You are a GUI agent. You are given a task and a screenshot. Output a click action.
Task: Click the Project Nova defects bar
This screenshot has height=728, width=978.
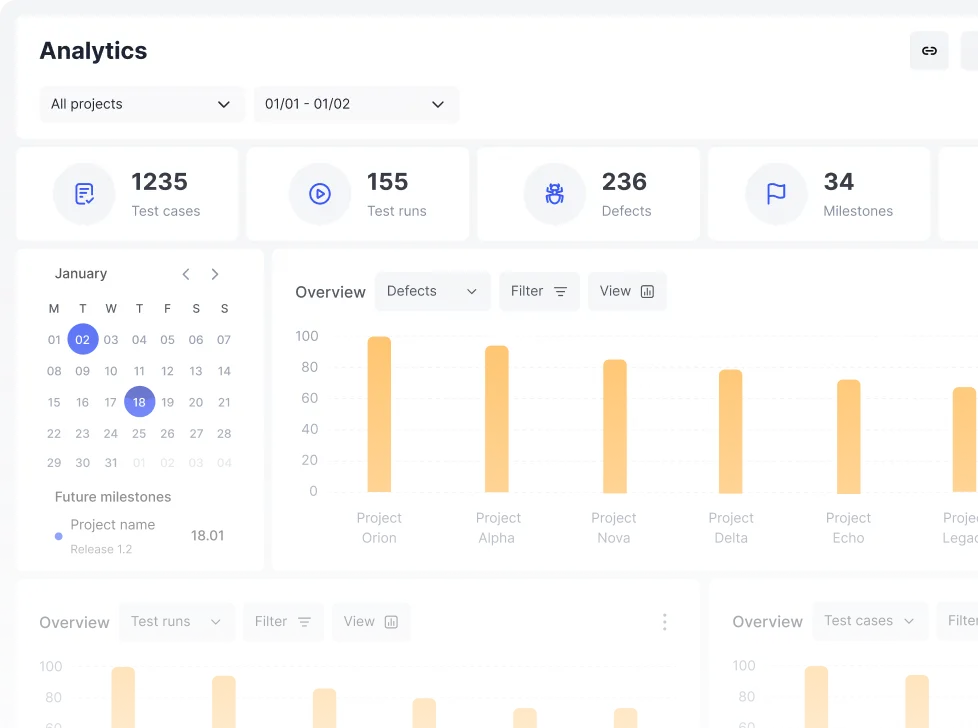click(x=614, y=426)
